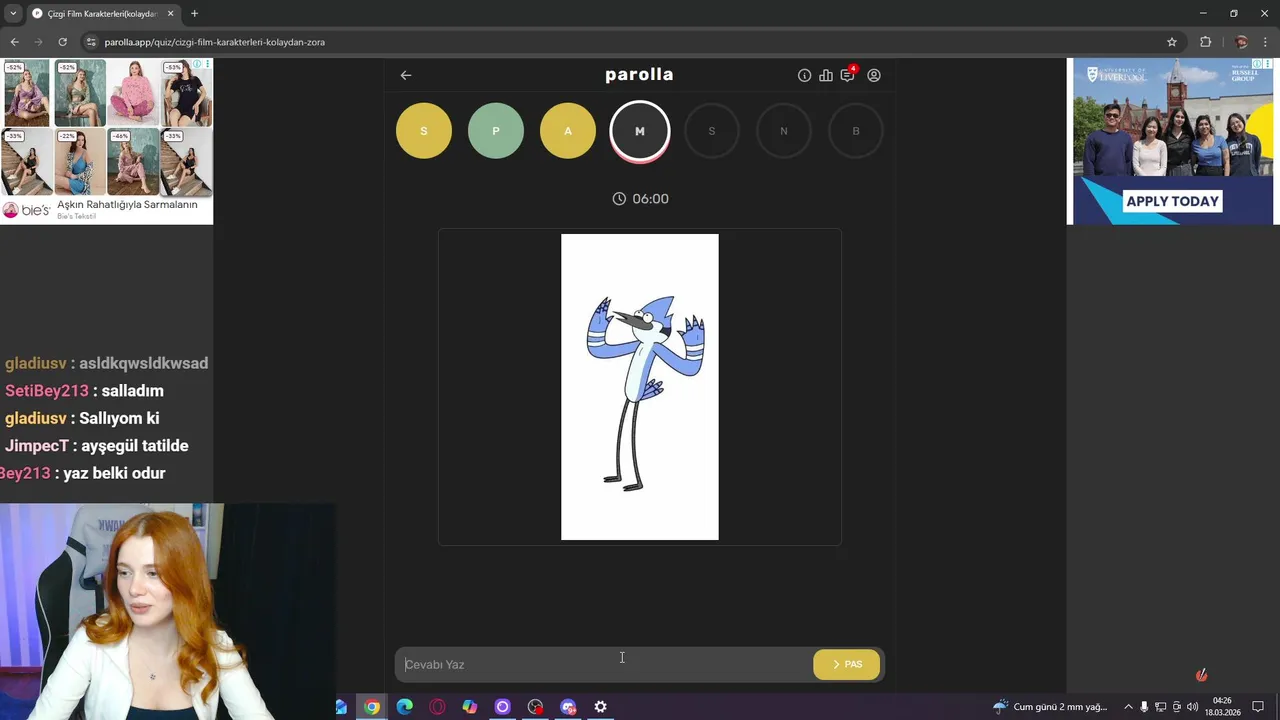Open the browser extensions puzzle icon

click(x=1205, y=42)
